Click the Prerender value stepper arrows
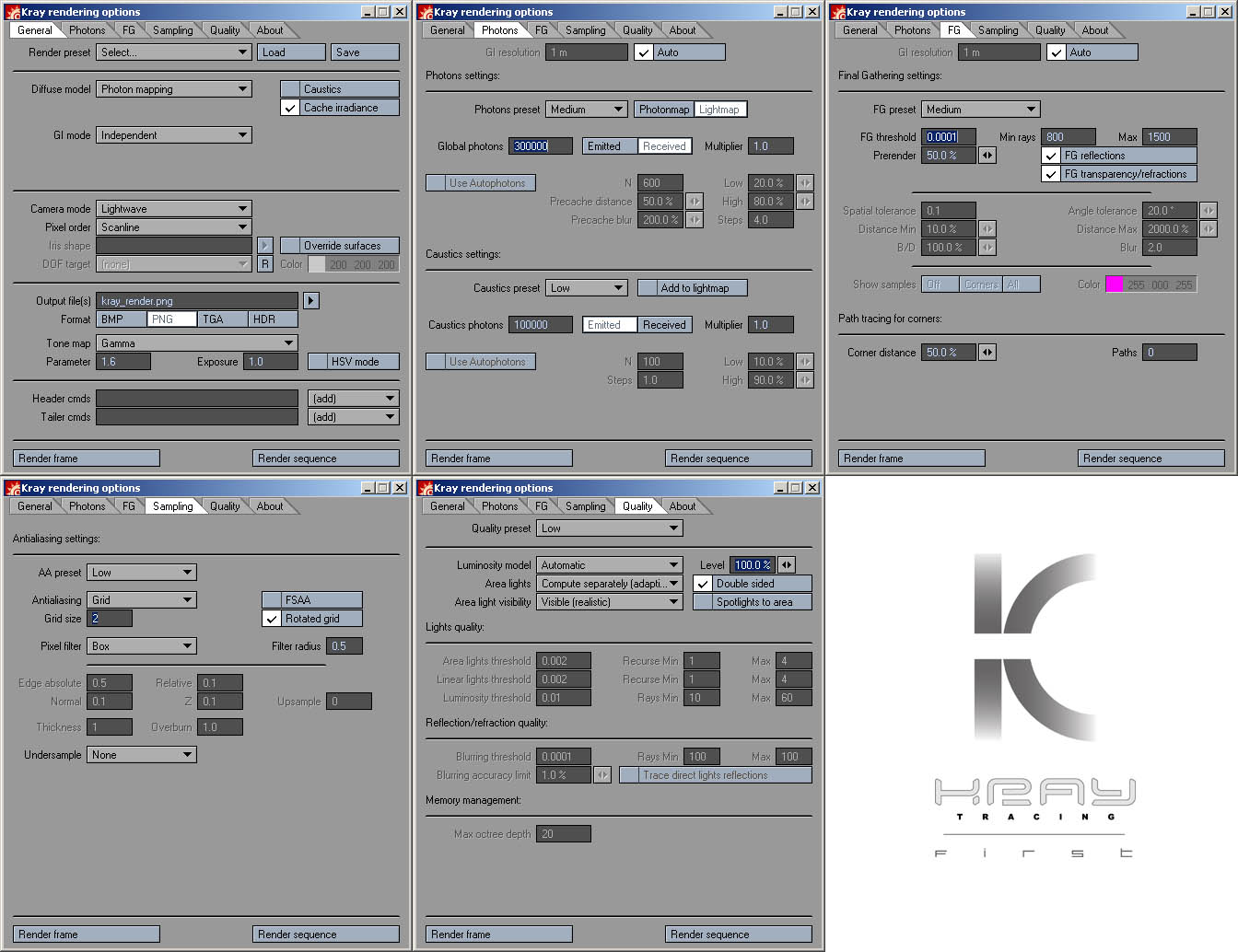The height and width of the screenshot is (952, 1238). pos(987,155)
